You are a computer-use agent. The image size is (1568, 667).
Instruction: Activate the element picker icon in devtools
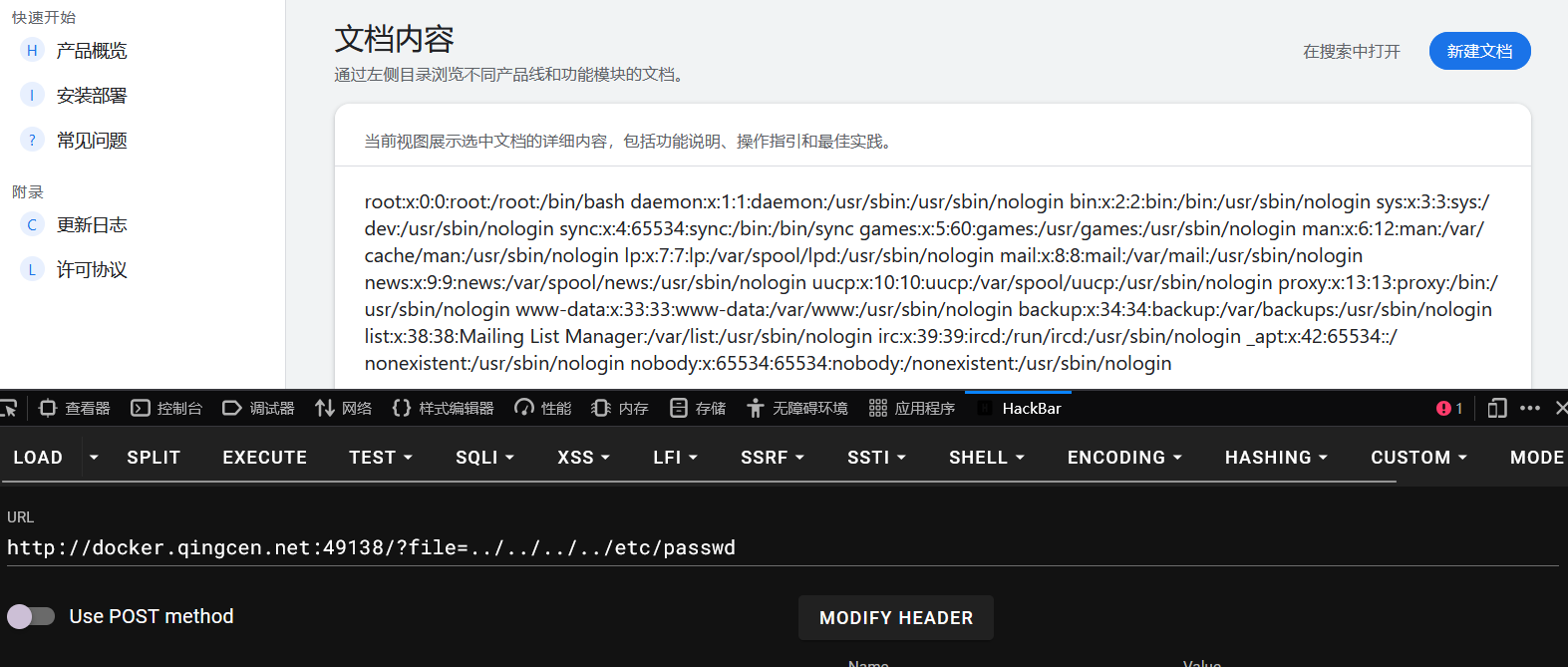pos(9,408)
